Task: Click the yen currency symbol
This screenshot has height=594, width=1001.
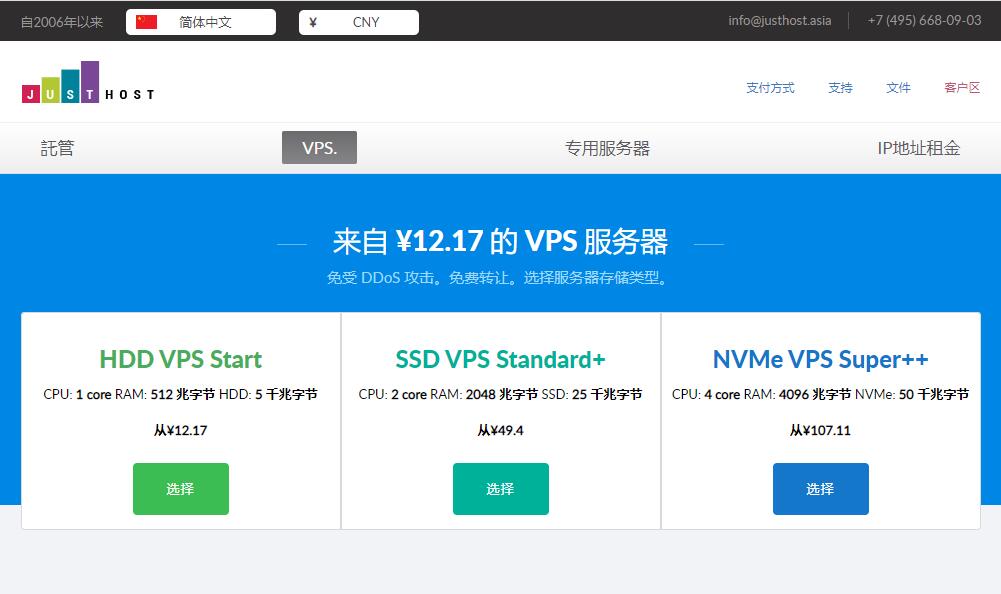Action: (313, 22)
